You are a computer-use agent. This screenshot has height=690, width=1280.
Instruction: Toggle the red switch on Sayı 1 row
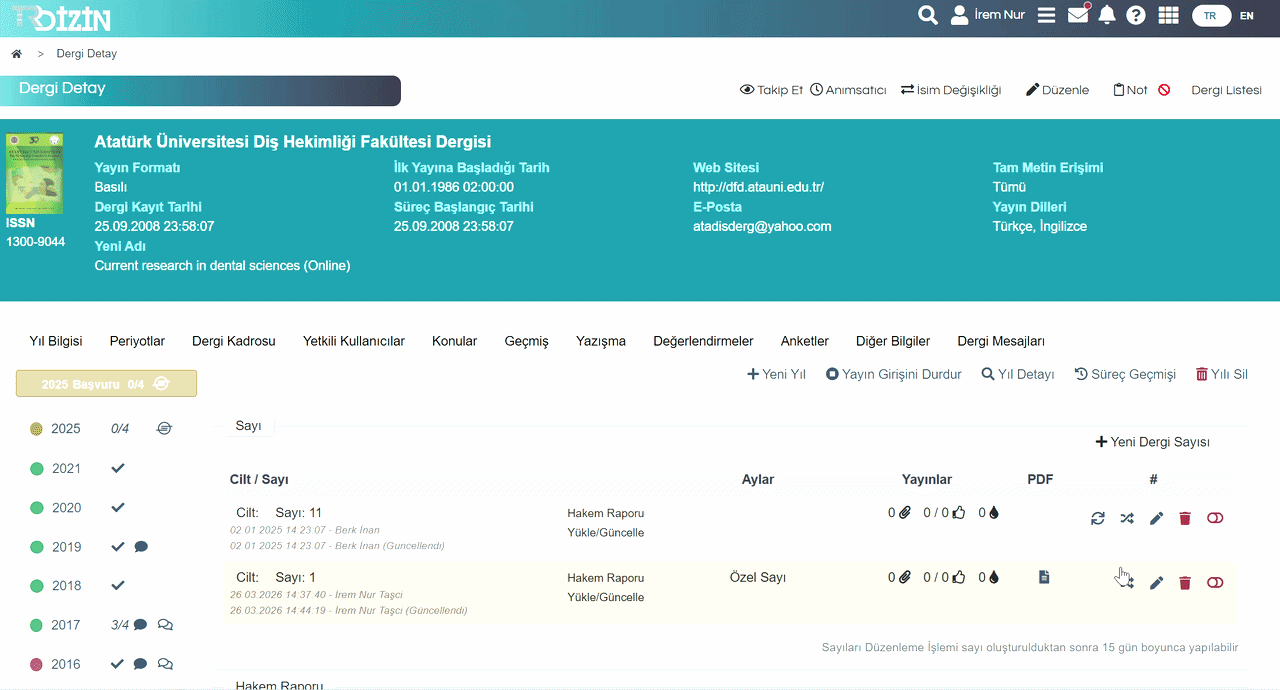click(x=1215, y=583)
